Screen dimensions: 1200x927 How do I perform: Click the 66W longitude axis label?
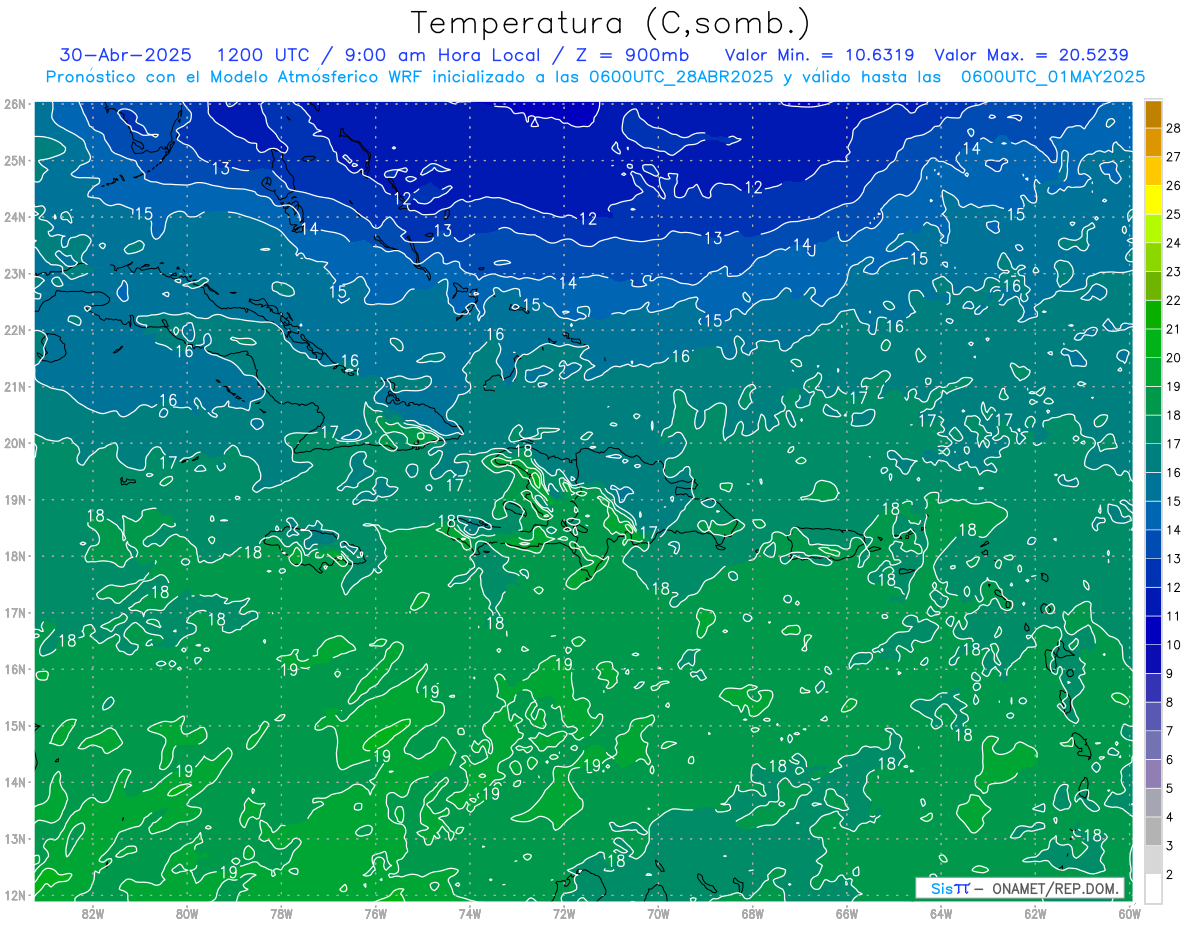[847, 913]
